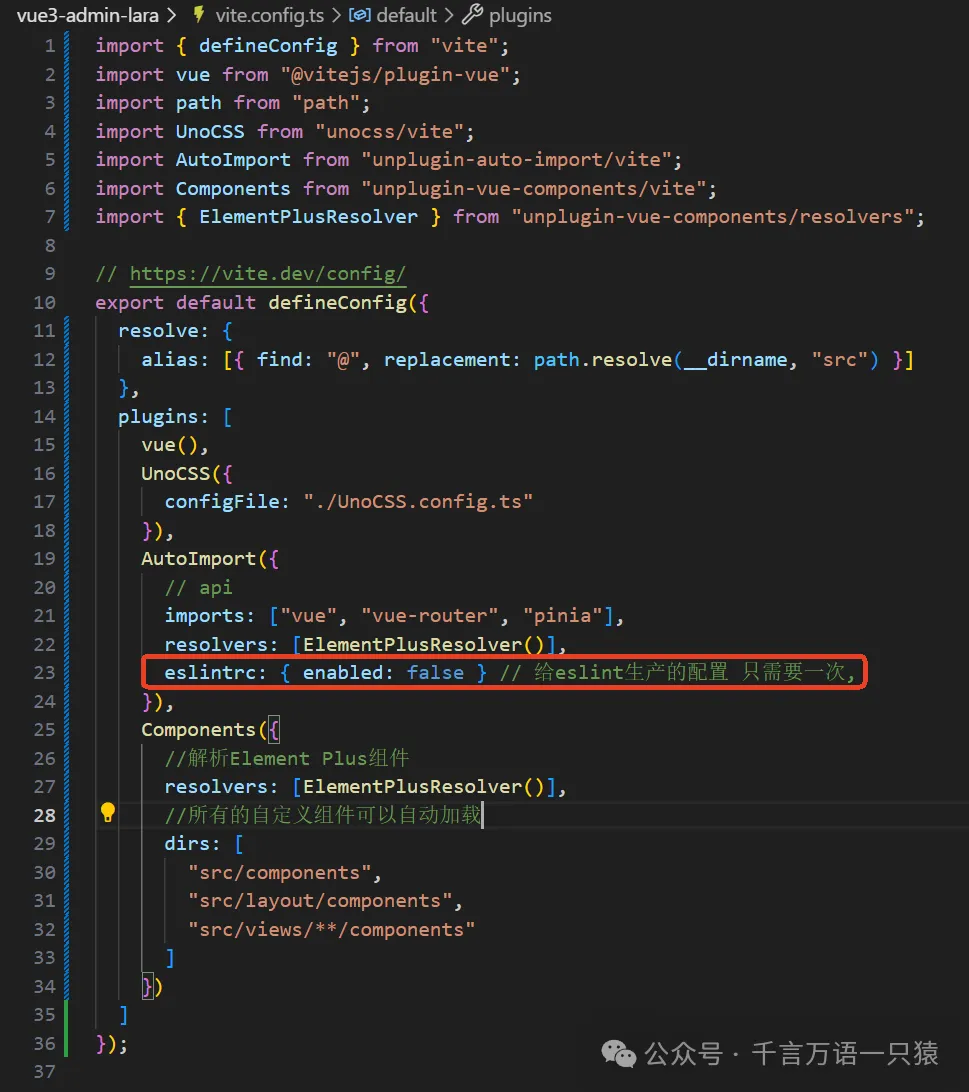
Task: Click the false value on eslintrc line
Action: click(435, 672)
